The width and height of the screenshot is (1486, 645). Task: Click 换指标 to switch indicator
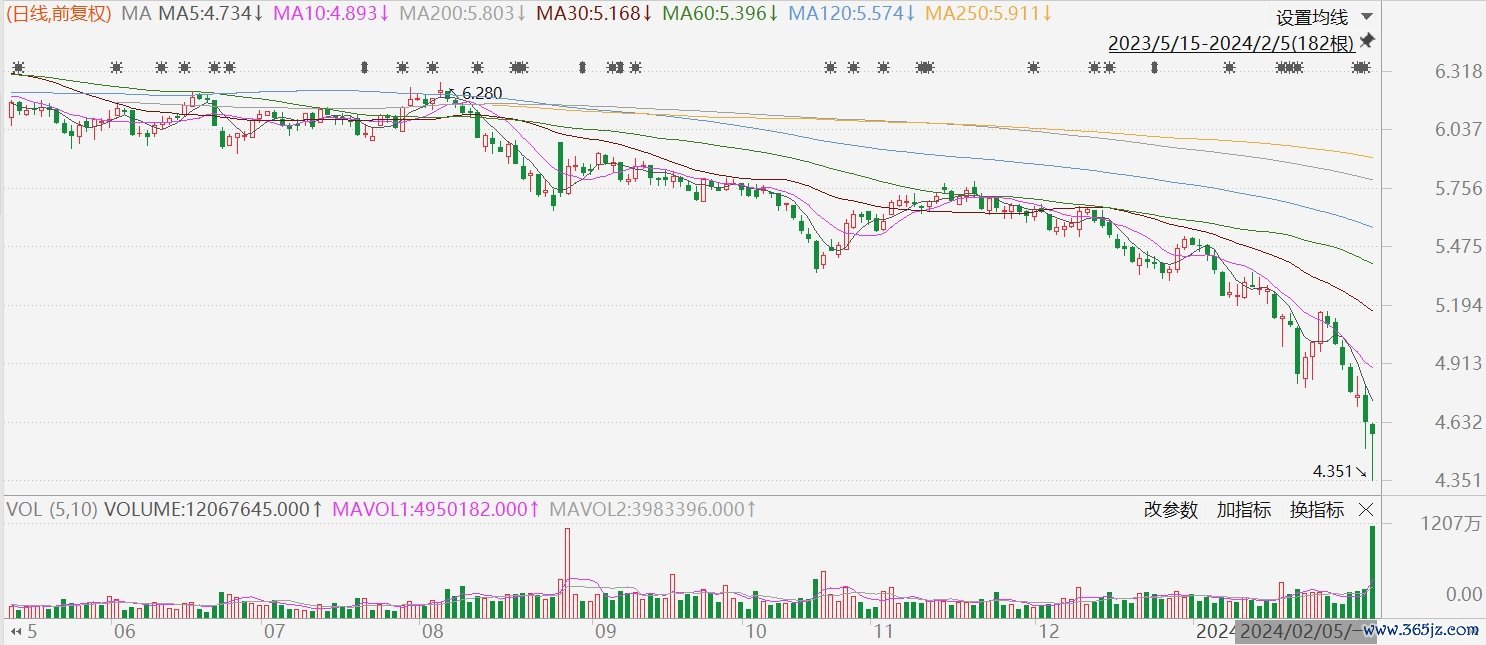click(x=1316, y=510)
